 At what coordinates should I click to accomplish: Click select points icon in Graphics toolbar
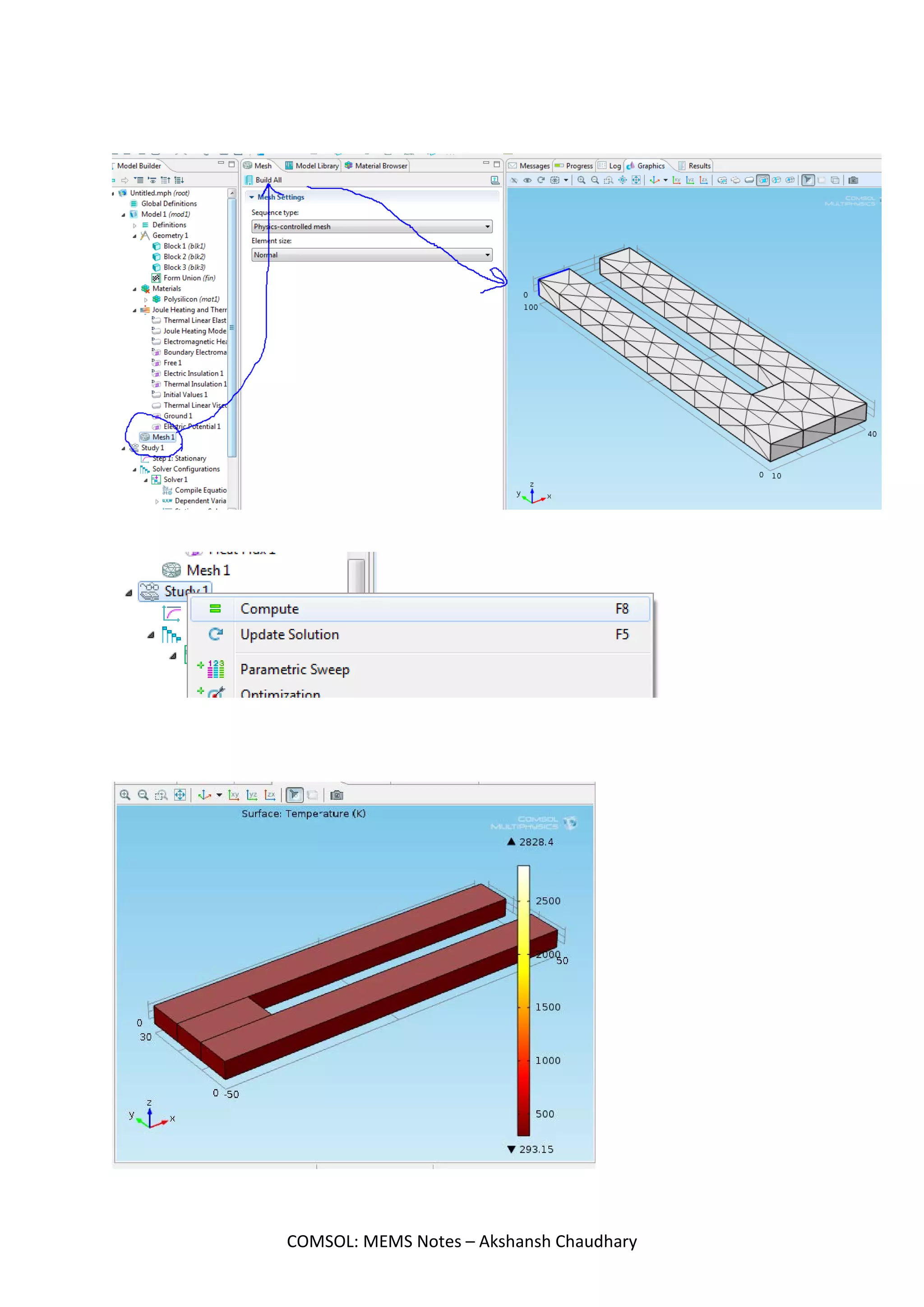click(790, 181)
